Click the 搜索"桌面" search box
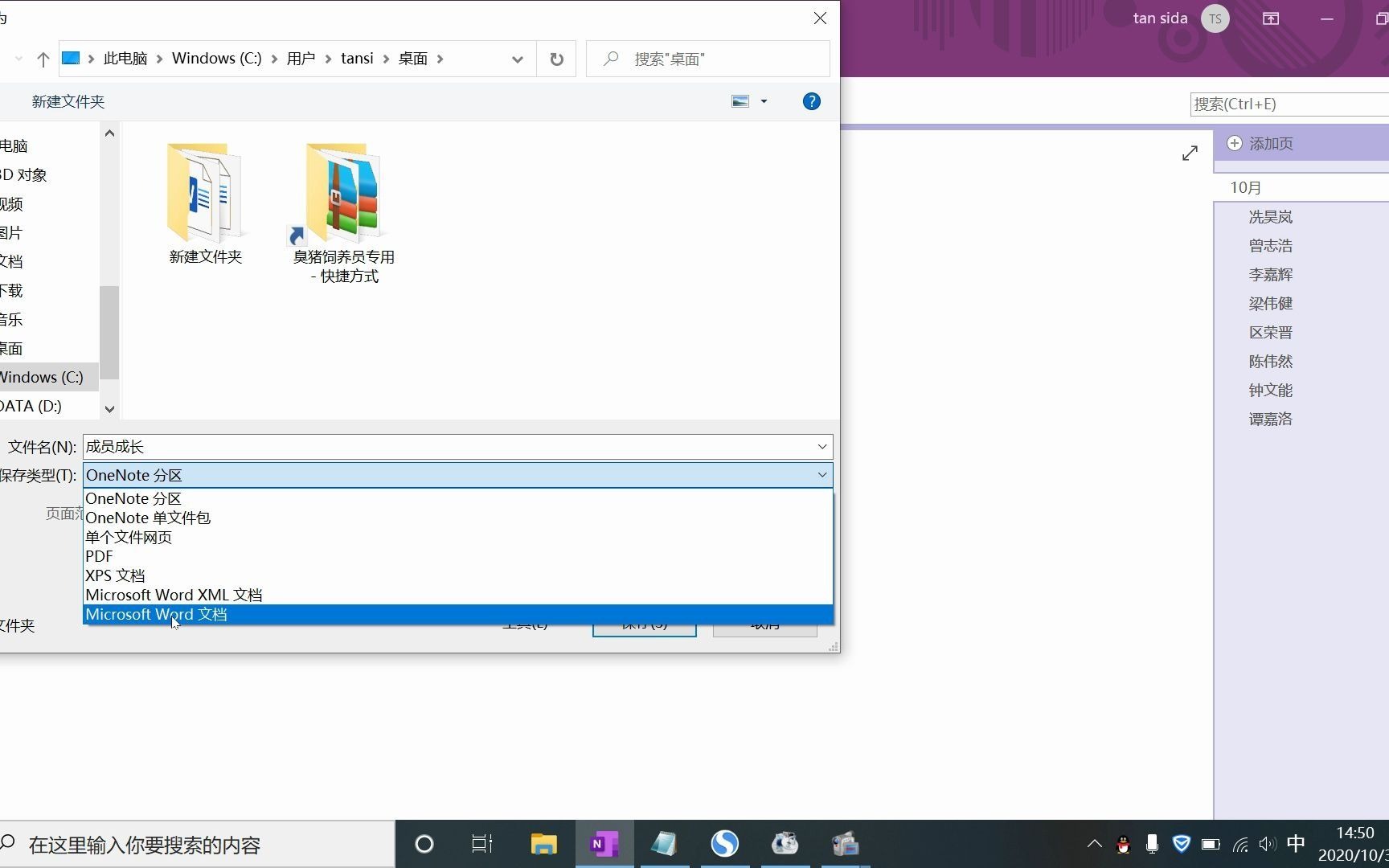Screen dimensions: 1389x868 708,59
